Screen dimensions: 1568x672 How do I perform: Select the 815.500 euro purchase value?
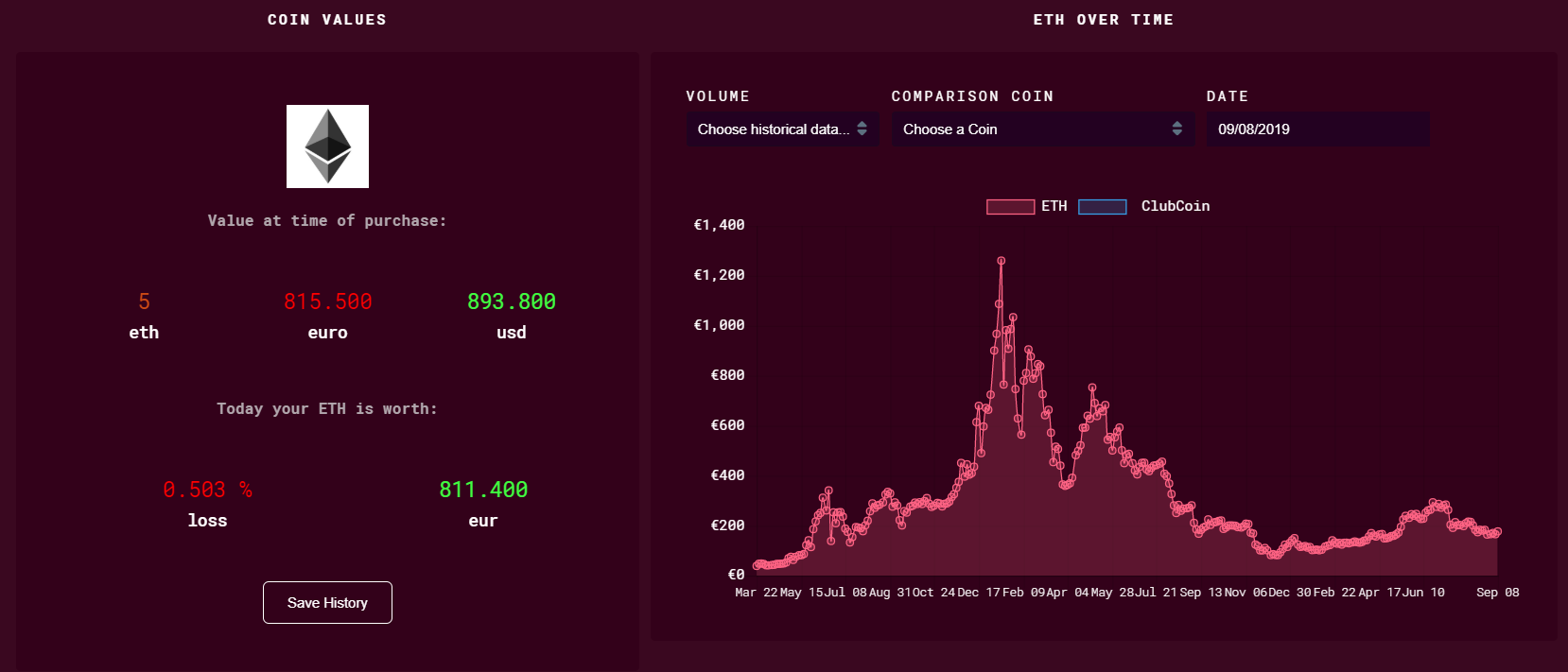click(x=327, y=302)
